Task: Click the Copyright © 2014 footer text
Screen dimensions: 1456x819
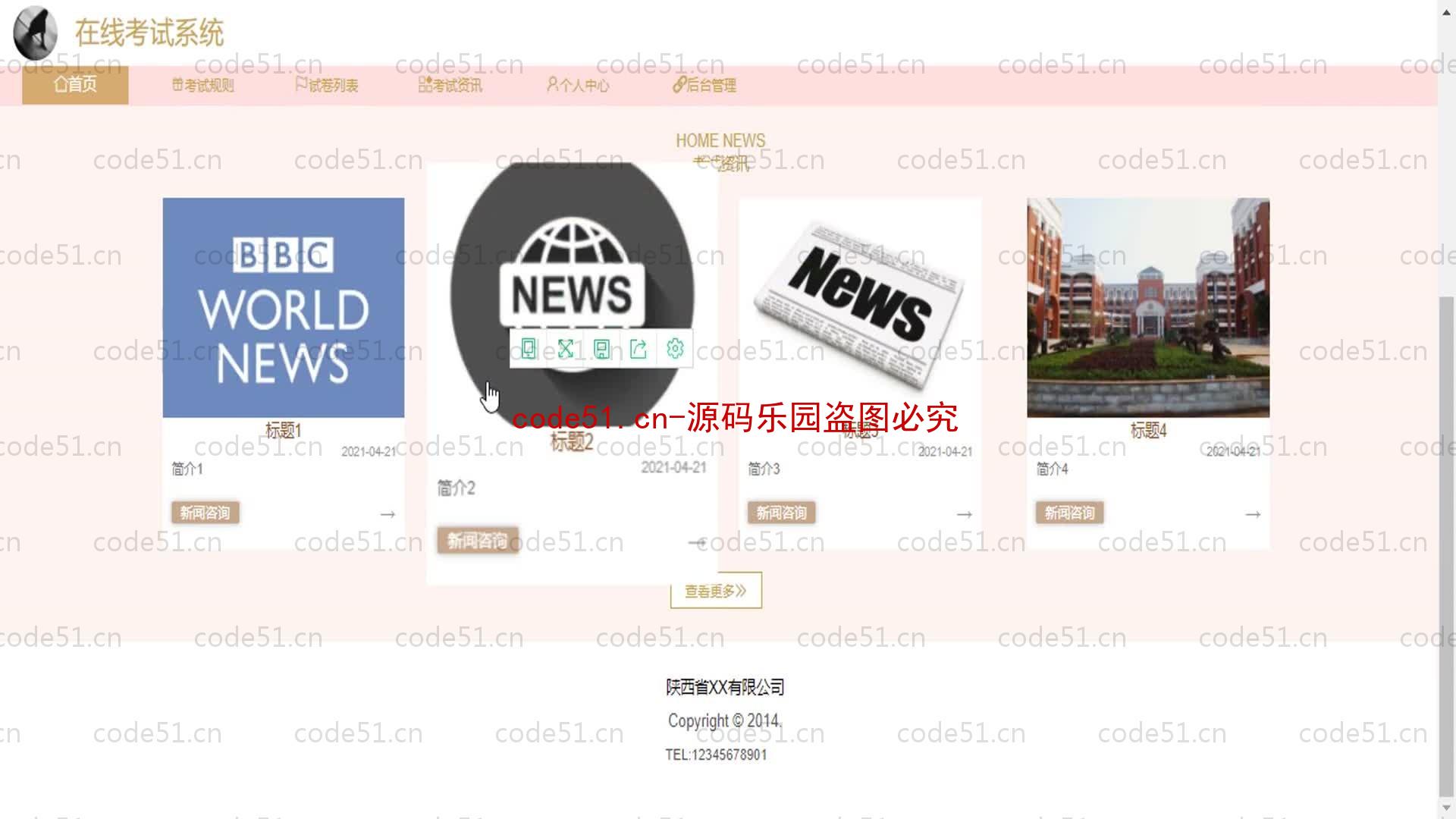Action: click(x=725, y=720)
